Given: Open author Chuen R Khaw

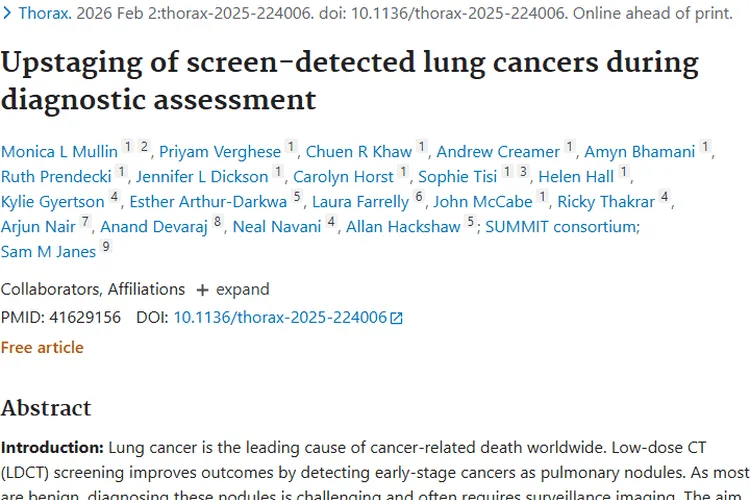Looking at the screenshot, I should tap(358, 152).
